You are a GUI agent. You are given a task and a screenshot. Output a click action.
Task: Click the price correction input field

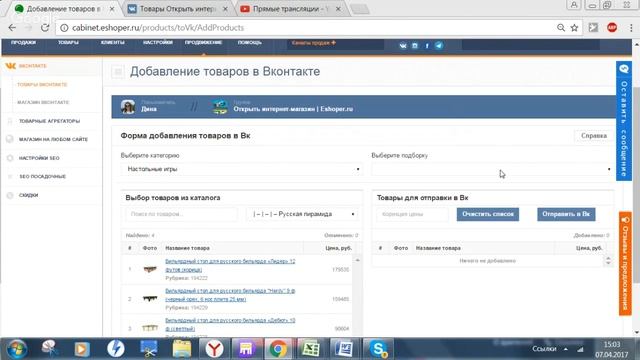click(x=412, y=214)
